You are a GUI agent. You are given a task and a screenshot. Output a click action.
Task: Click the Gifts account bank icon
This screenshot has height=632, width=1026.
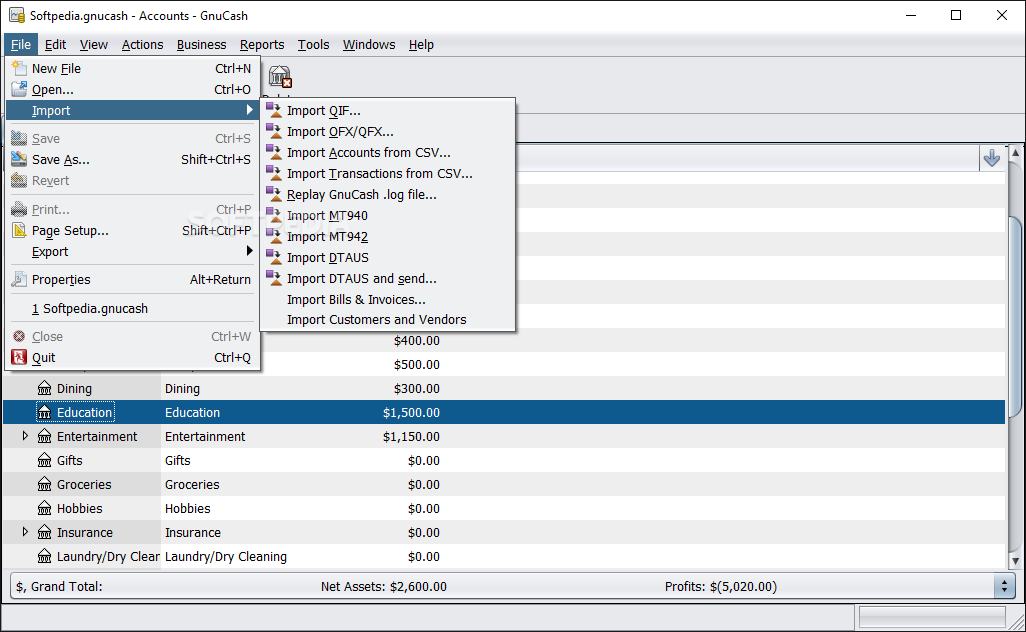44,461
